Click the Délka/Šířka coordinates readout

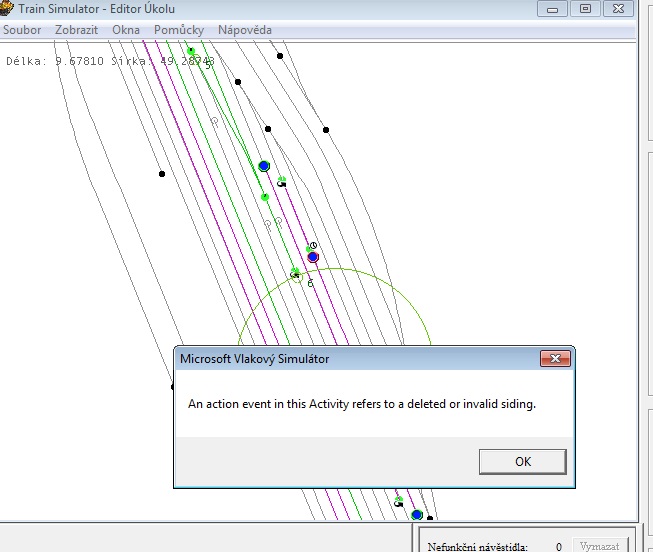(x=110, y=61)
